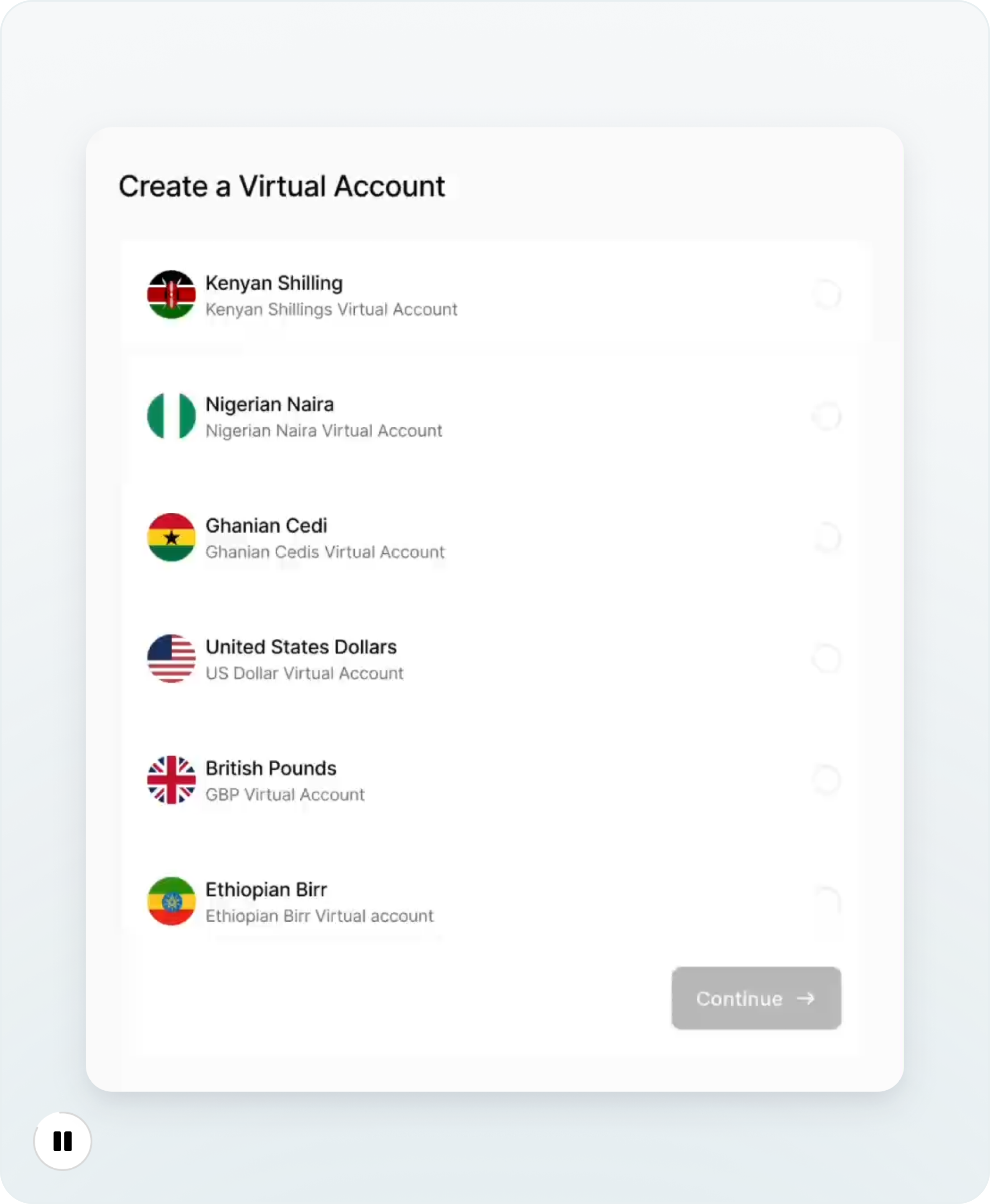Select the Kenyan Shilling radio button

[827, 295]
